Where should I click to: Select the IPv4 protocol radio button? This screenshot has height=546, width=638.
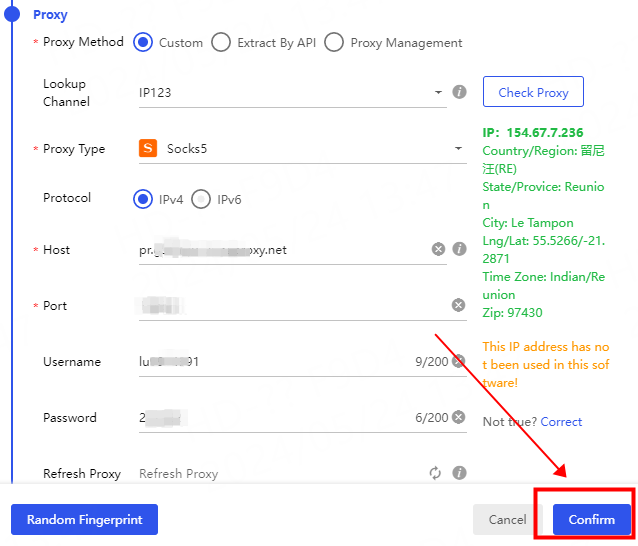click(143, 199)
